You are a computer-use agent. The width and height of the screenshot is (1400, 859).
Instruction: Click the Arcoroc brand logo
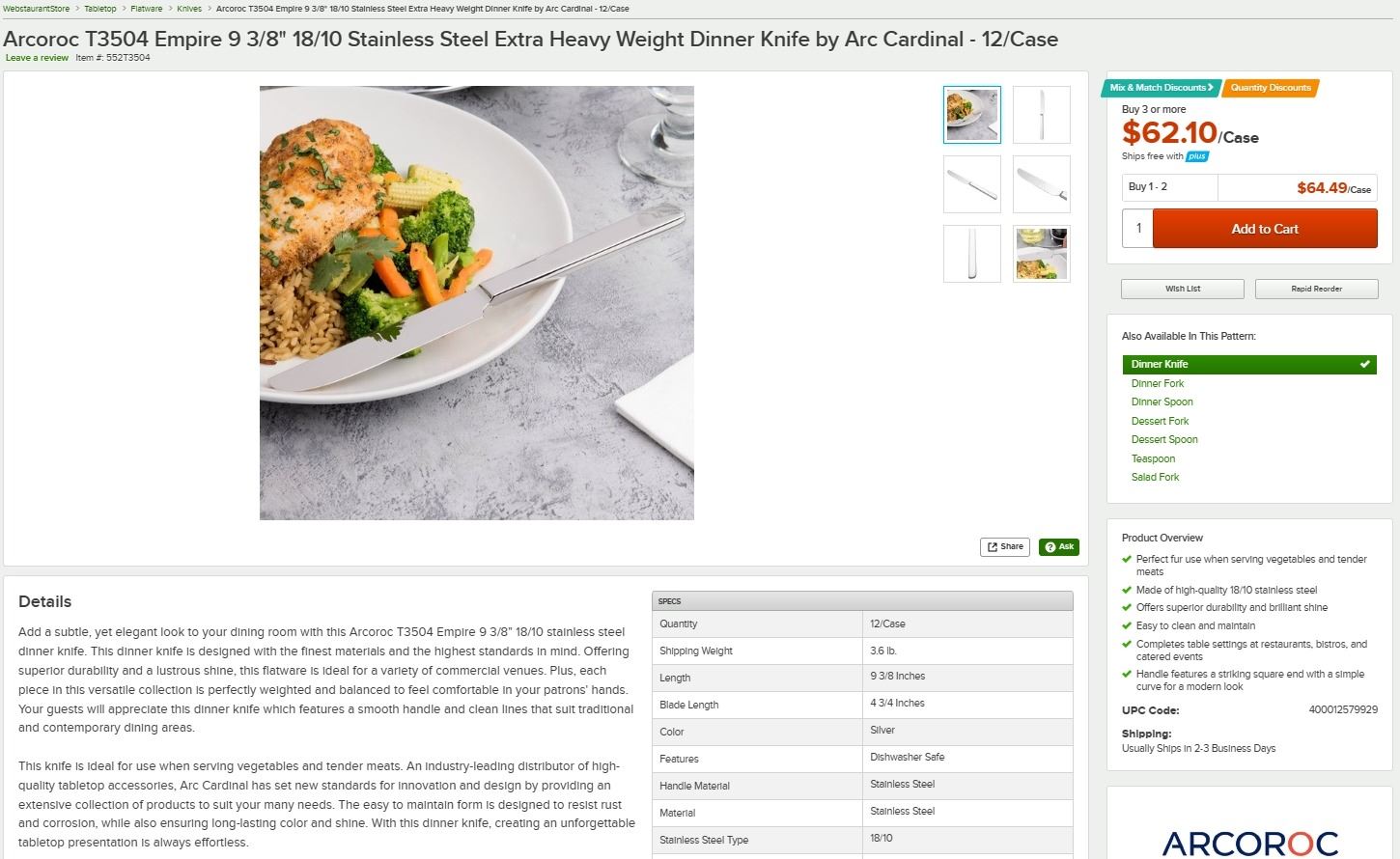point(1250,843)
